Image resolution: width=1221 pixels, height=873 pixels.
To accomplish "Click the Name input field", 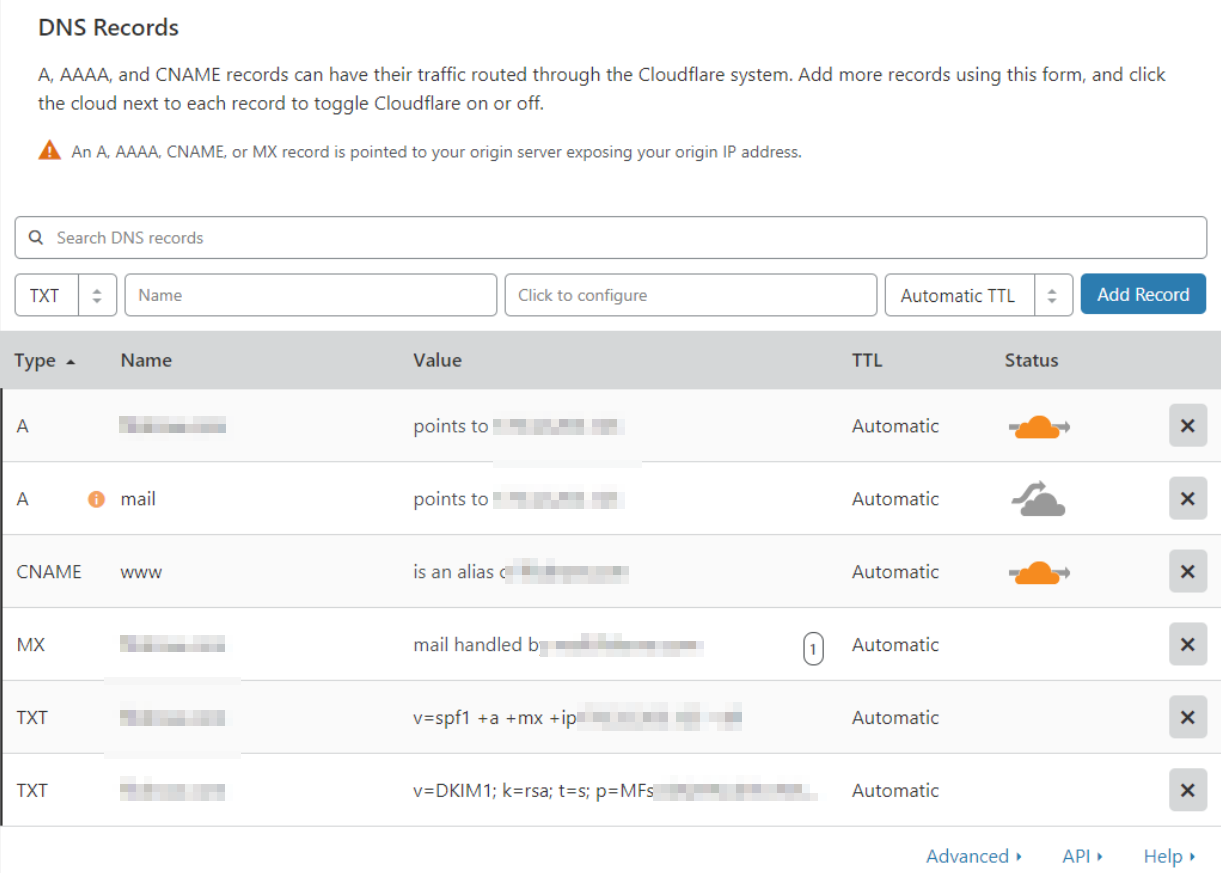I will 310,296.
